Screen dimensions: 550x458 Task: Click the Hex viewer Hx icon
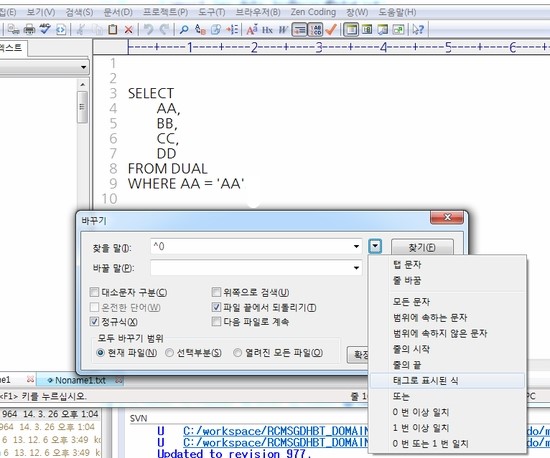[267, 30]
